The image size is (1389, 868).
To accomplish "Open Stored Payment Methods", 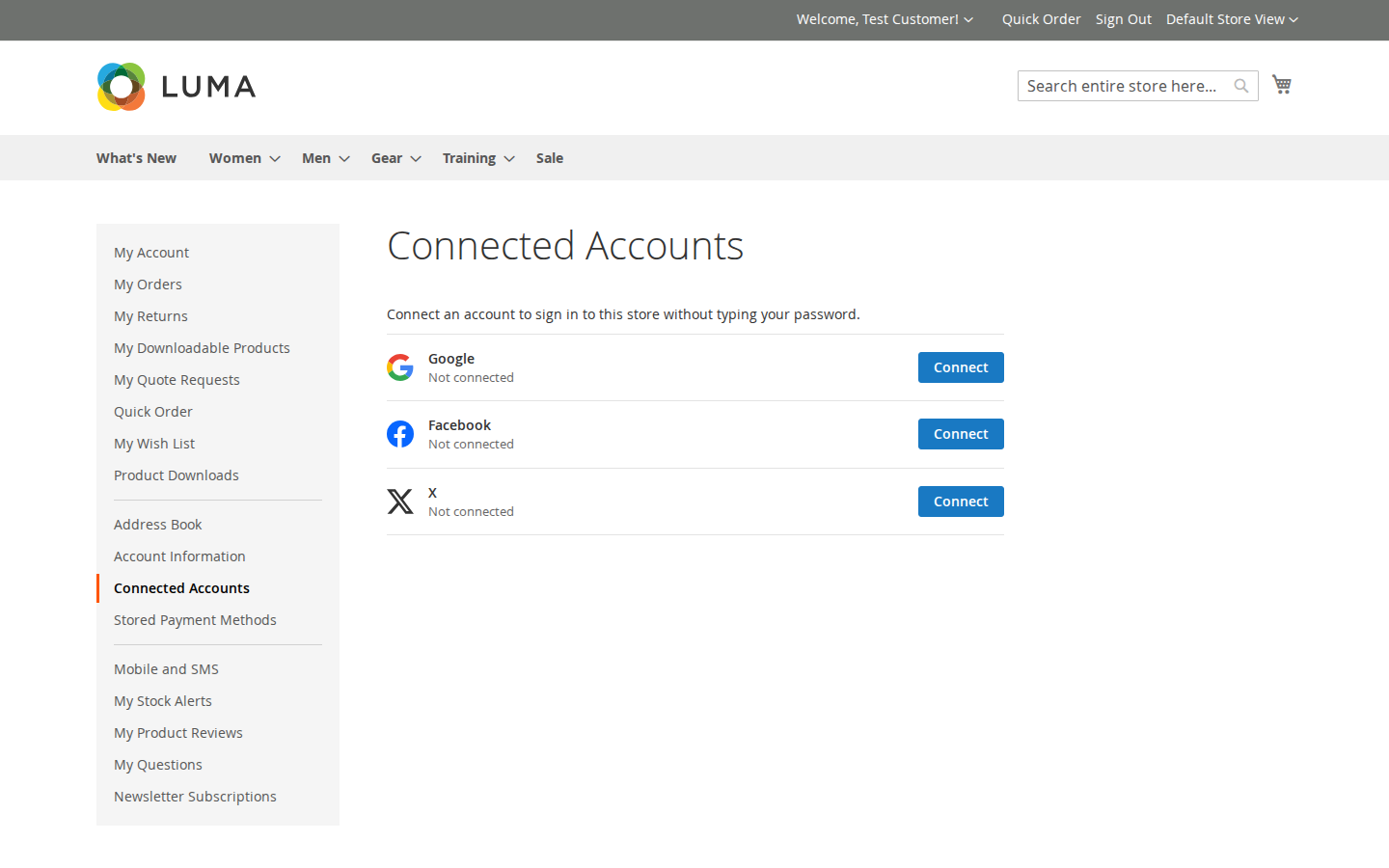I will tap(195, 620).
